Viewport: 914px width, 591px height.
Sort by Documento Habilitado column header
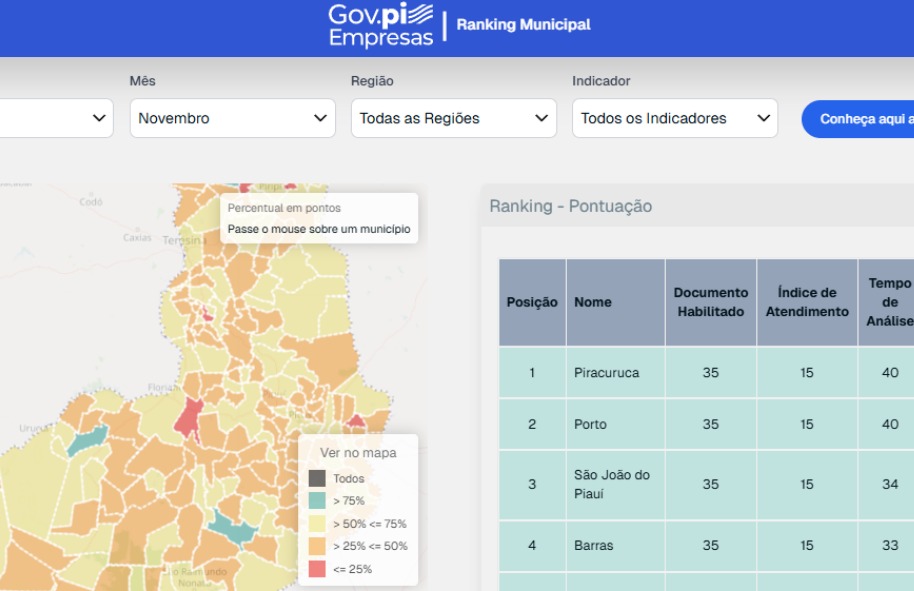[x=710, y=302]
